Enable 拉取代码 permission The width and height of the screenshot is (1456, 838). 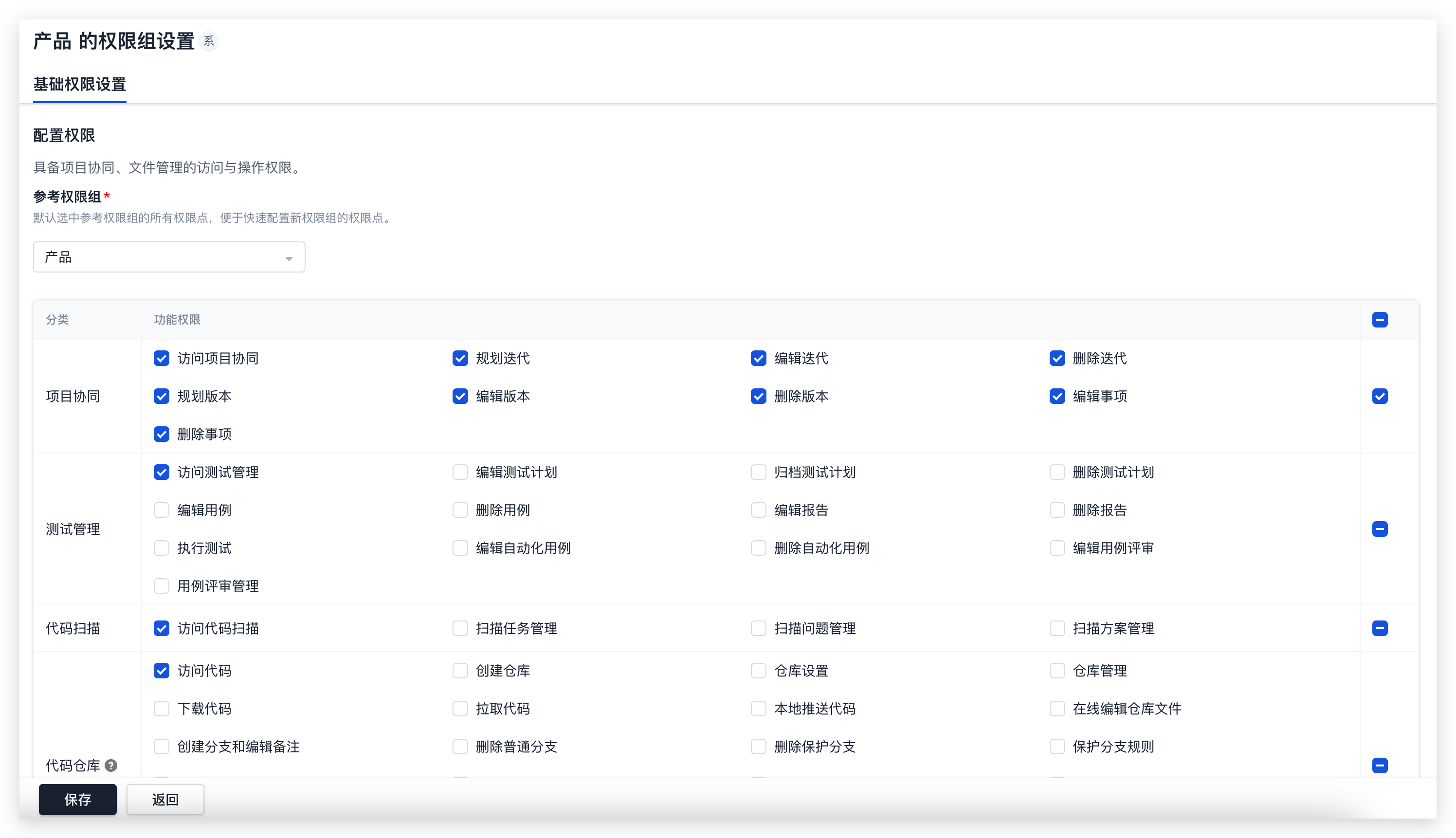click(460, 709)
